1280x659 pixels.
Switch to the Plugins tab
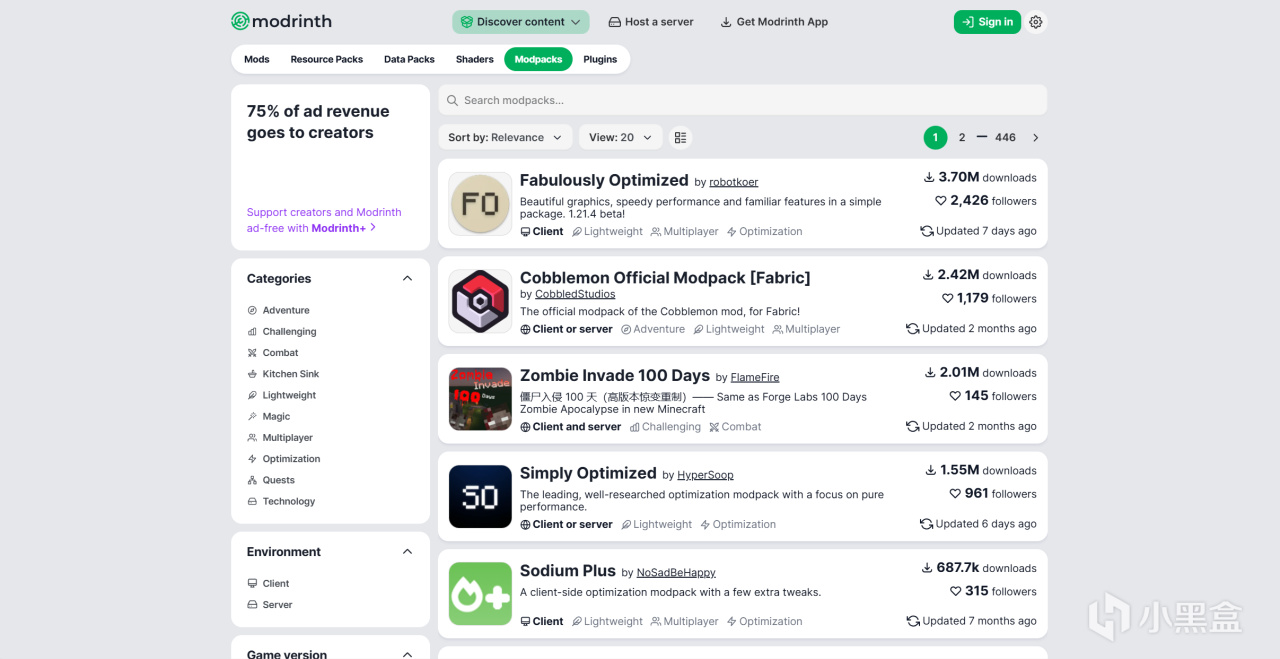pyautogui.click(x=600, y=59)
